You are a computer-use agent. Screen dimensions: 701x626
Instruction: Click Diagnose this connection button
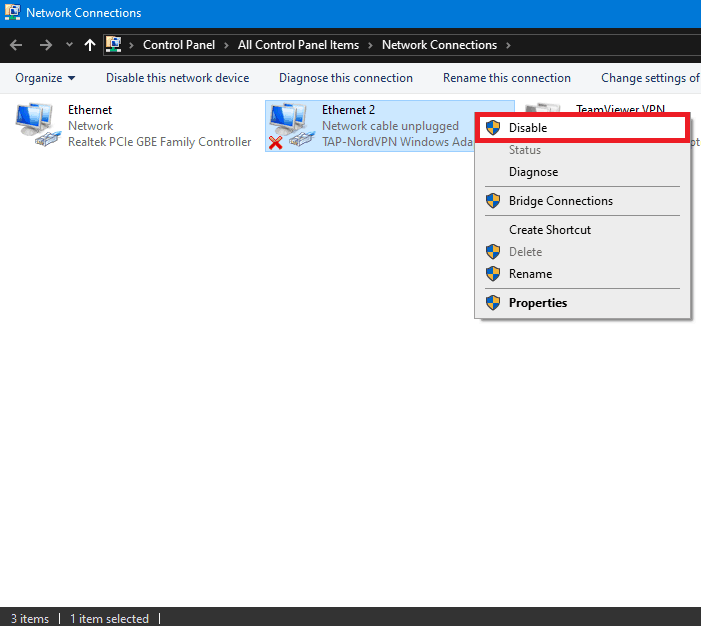coord(345,78)
